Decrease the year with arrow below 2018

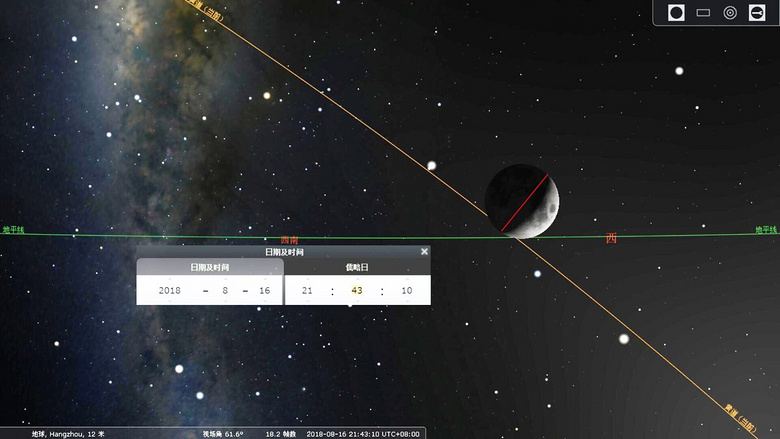click(170, 301)
